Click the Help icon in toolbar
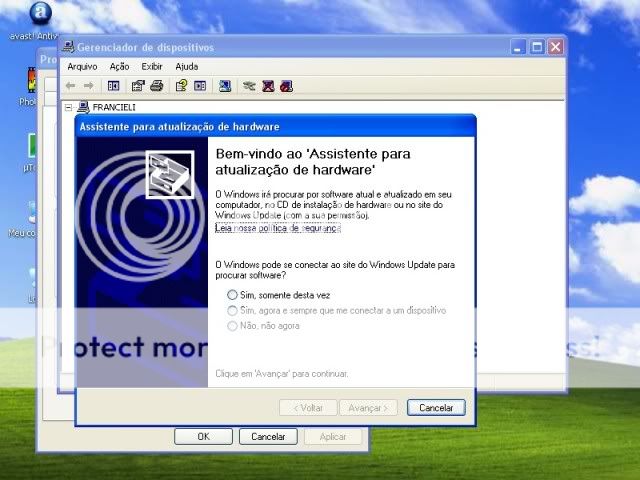The height and width of the screenshot is (480, 640). point(182,86)
